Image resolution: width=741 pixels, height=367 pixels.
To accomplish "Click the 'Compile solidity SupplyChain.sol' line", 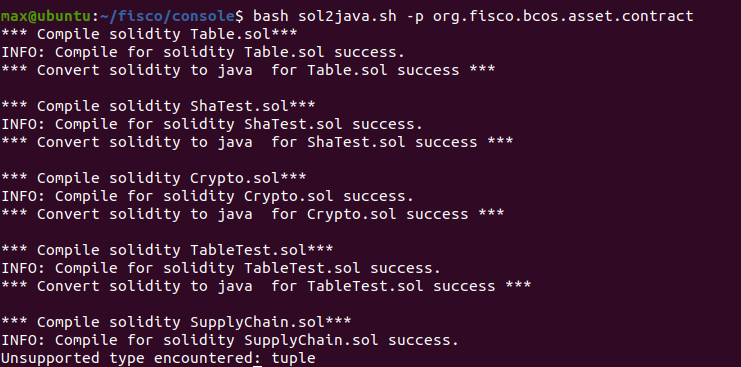I will coord(176,322).
